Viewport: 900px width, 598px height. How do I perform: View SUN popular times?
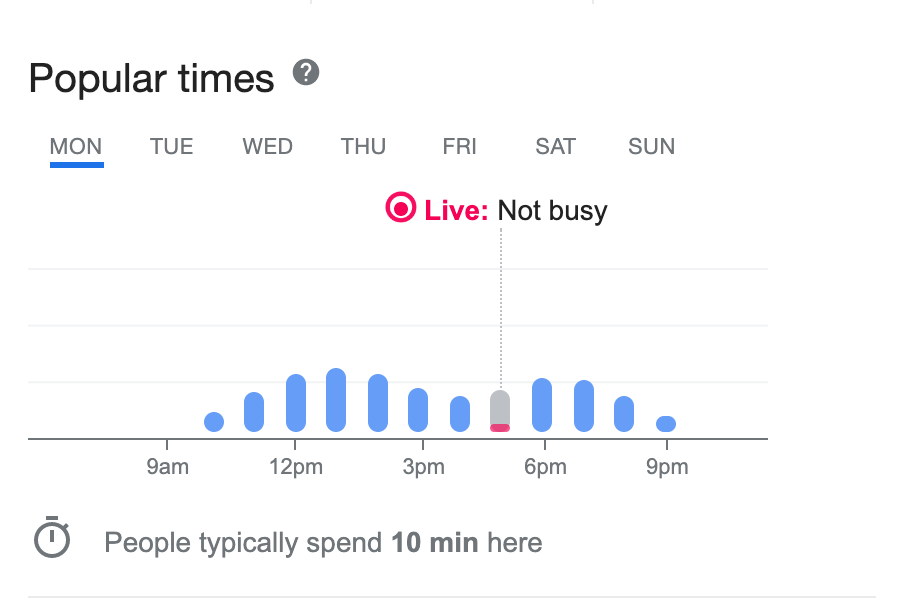(651, 147)
